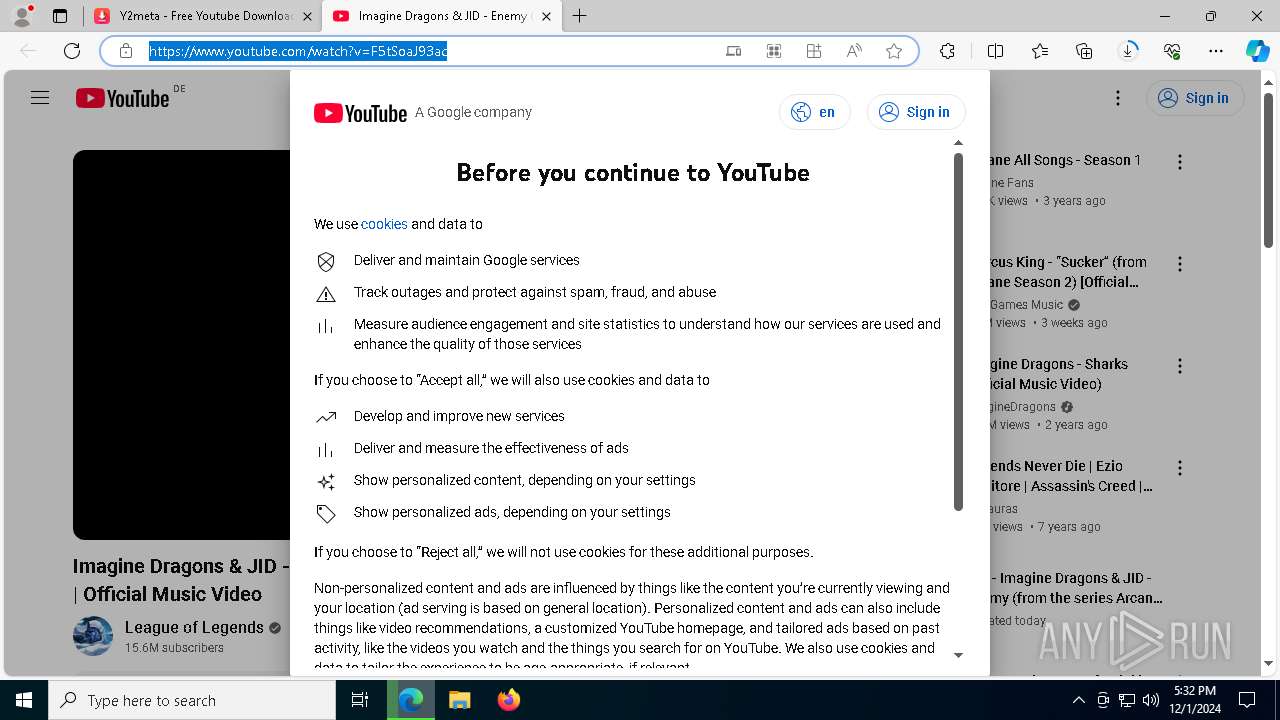Open the Windows Start menu

click(x=23, y=700)
